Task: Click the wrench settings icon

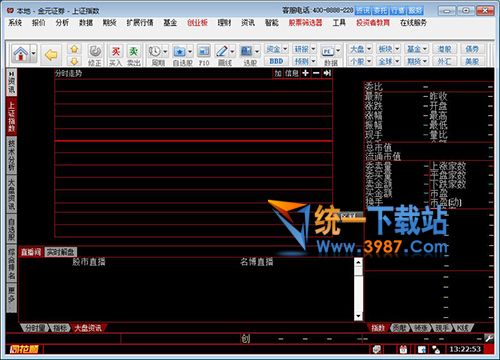Action: pos(489,338)
